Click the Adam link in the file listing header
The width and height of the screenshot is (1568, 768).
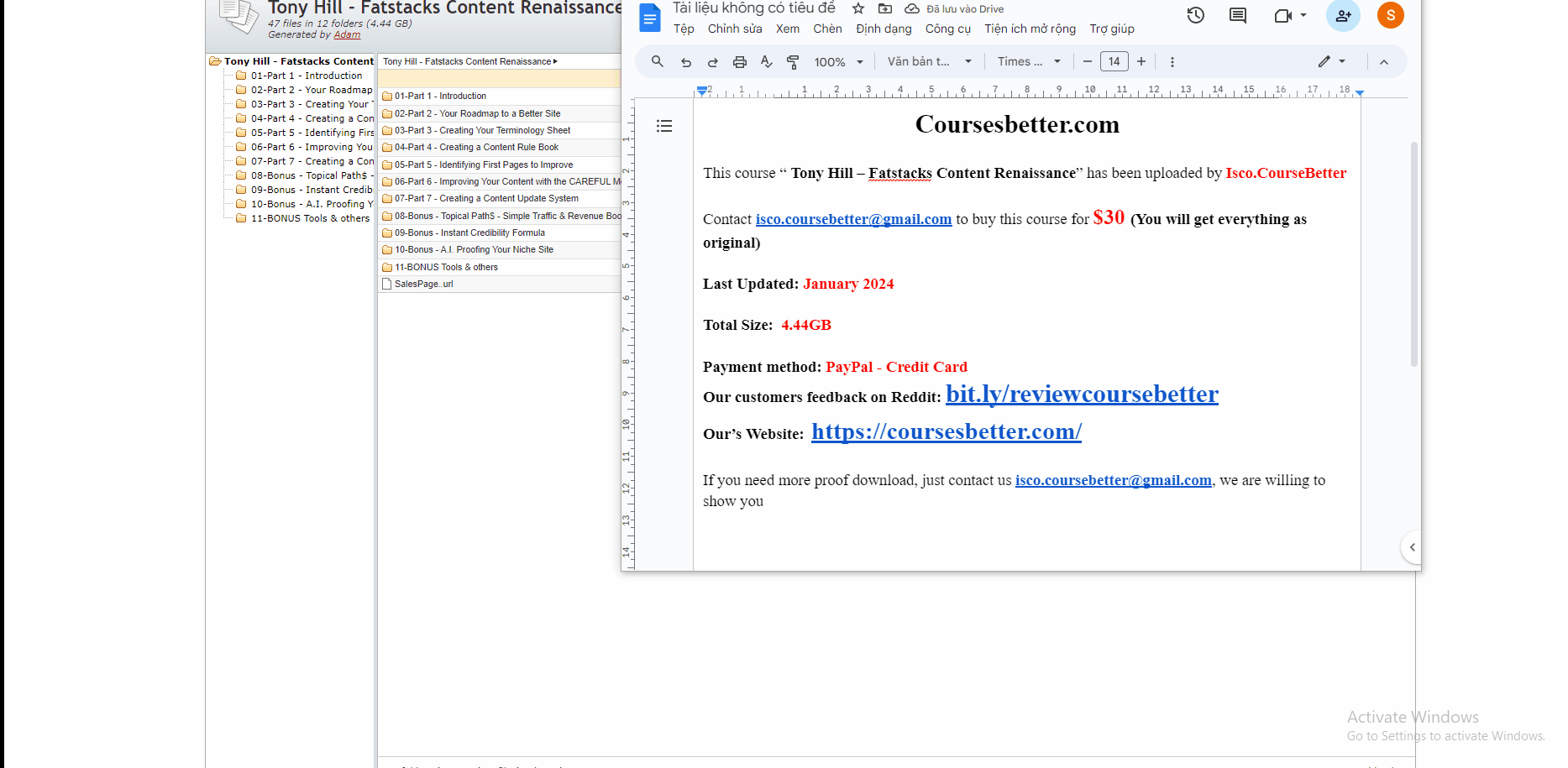click(x=347, y=34)
